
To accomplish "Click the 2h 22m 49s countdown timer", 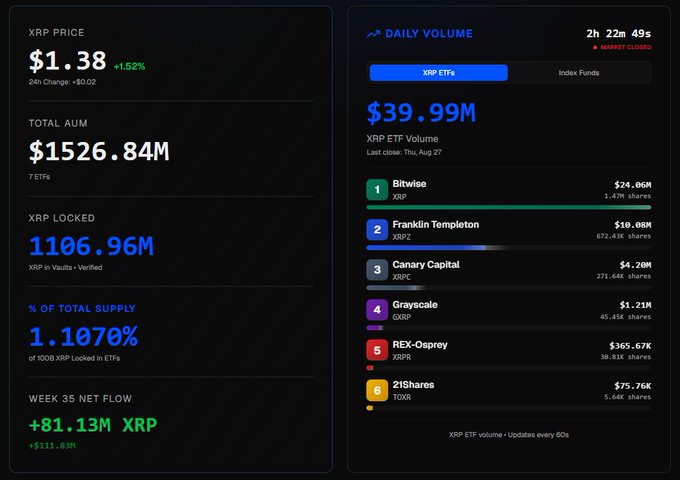I will [x=618, y=33].
